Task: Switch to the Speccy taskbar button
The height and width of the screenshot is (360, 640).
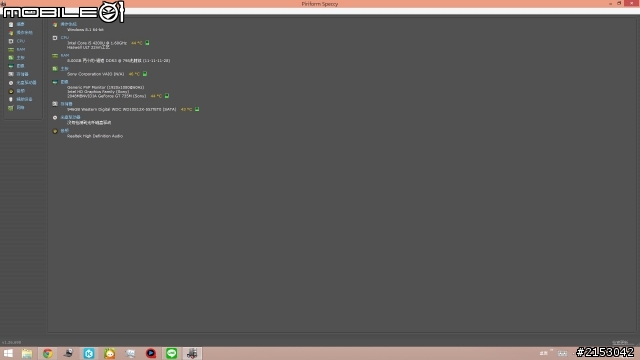Action: pyautogui.click(x=192, y=353)
